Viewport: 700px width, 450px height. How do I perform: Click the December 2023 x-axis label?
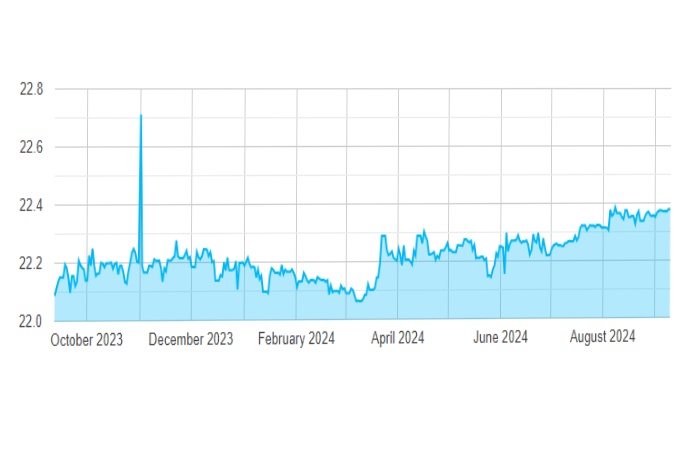click(191, 339)
